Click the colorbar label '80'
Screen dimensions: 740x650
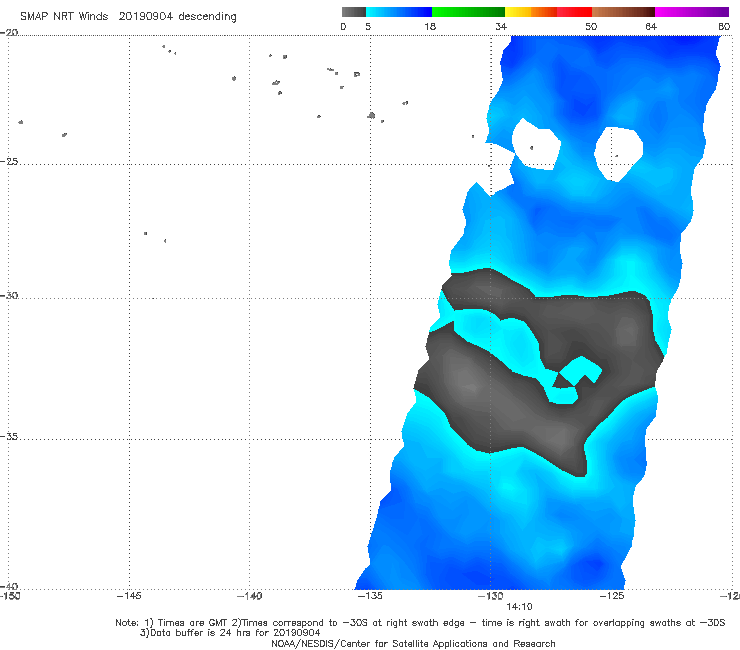coord(724,26)
